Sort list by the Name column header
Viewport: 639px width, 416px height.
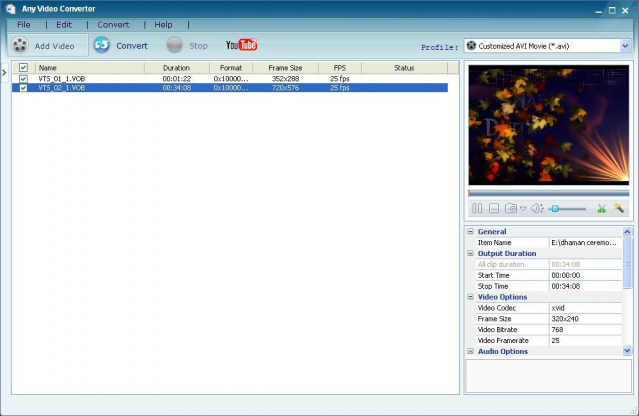tap(90, 68)
